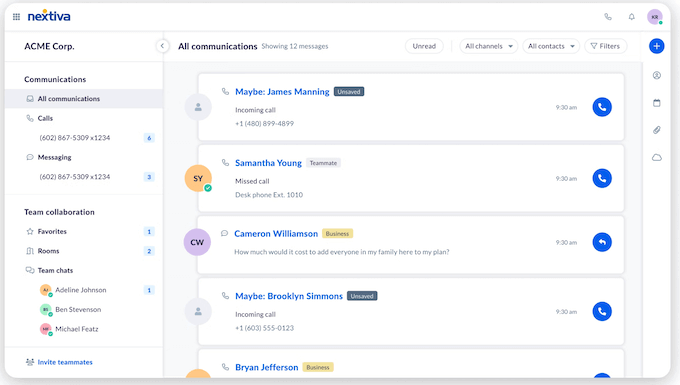Screen dimensions: 680x385
Task: Call back Maybe: James Manning
Action: [x=602, y=107]
